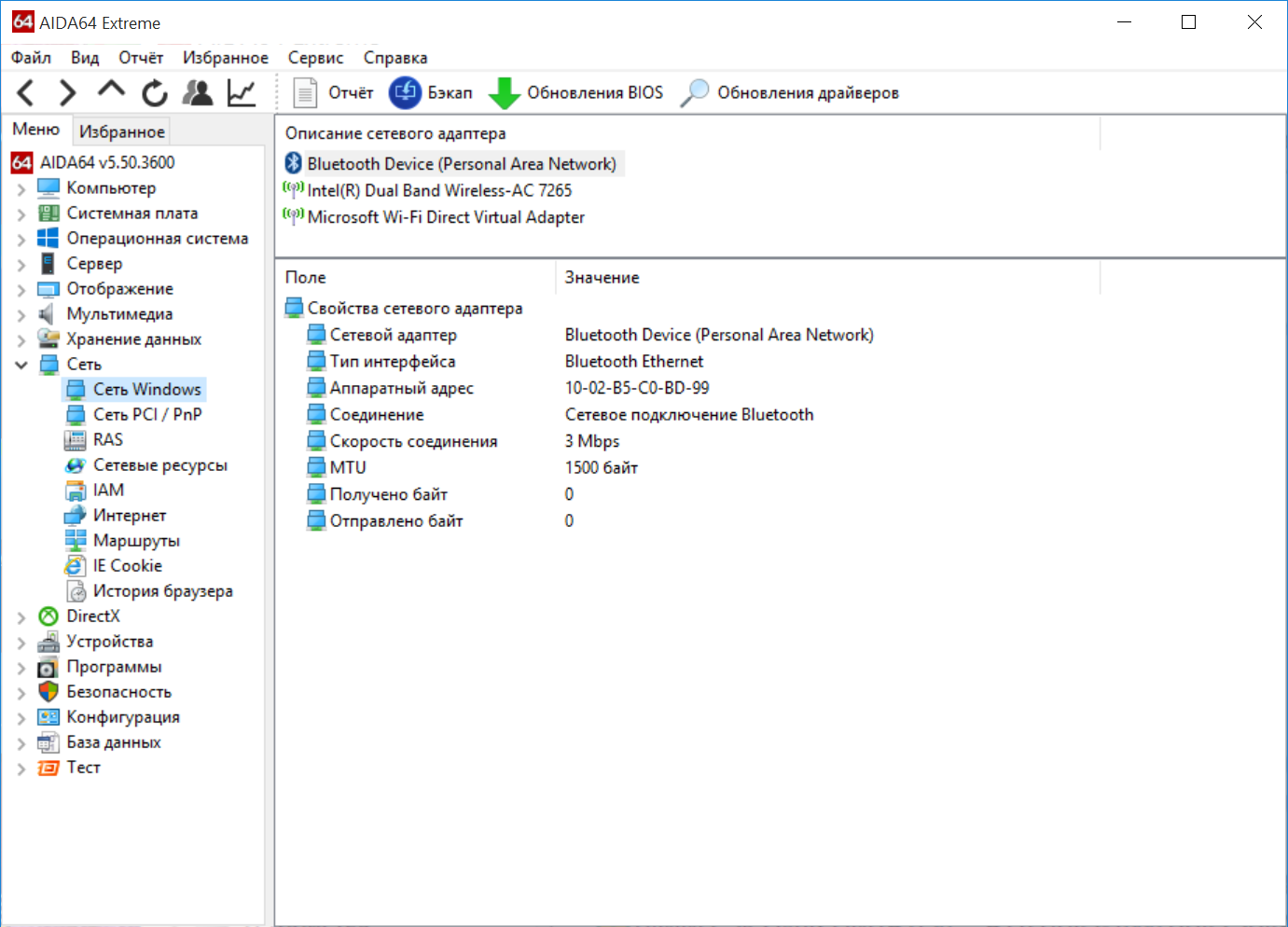This screenshot has width=1288, height=927.
Task: Open the Сервис menu
Action: point(315,58)
